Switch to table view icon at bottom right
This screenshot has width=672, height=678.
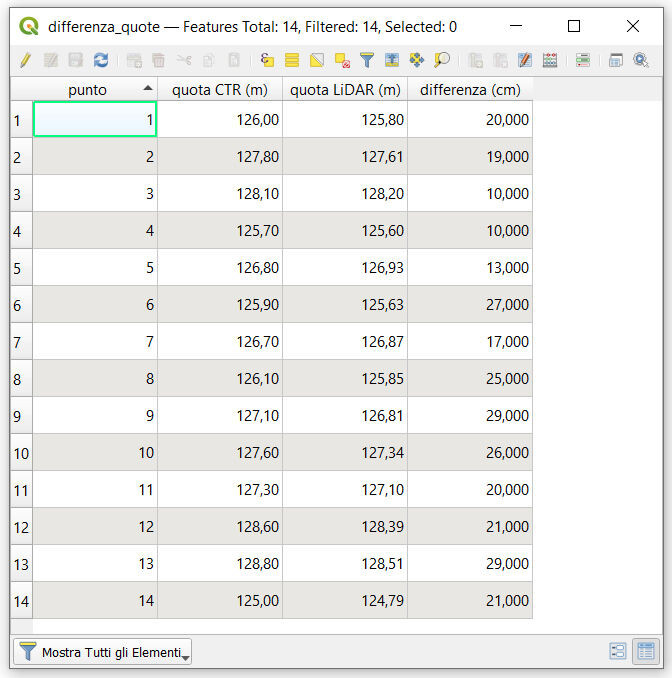[x=646, y=651]
